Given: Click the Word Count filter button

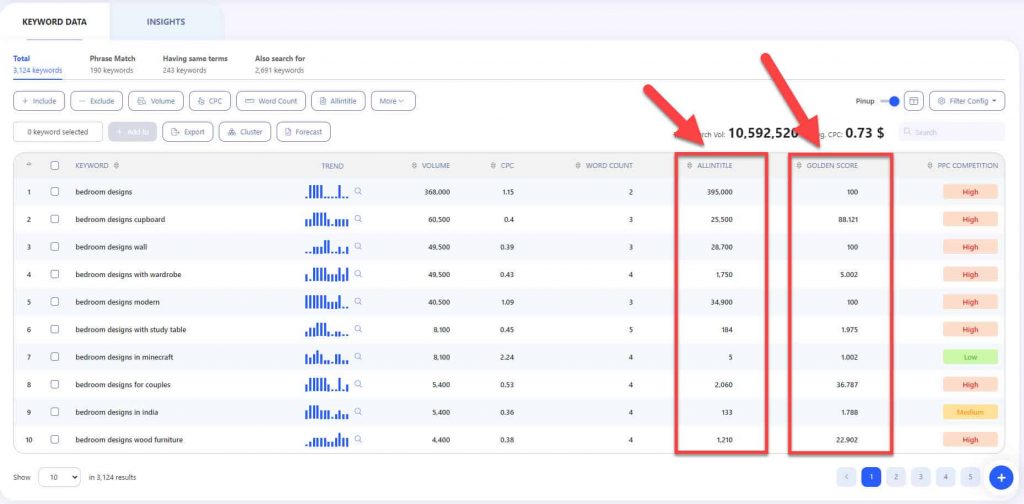Looking at the screenshot, I should [271, 101].
